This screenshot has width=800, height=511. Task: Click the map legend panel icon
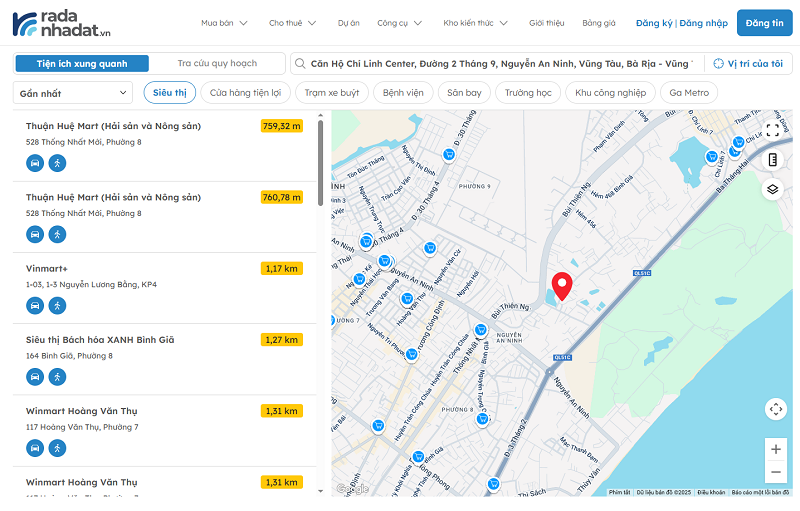[x=773, y=160]
